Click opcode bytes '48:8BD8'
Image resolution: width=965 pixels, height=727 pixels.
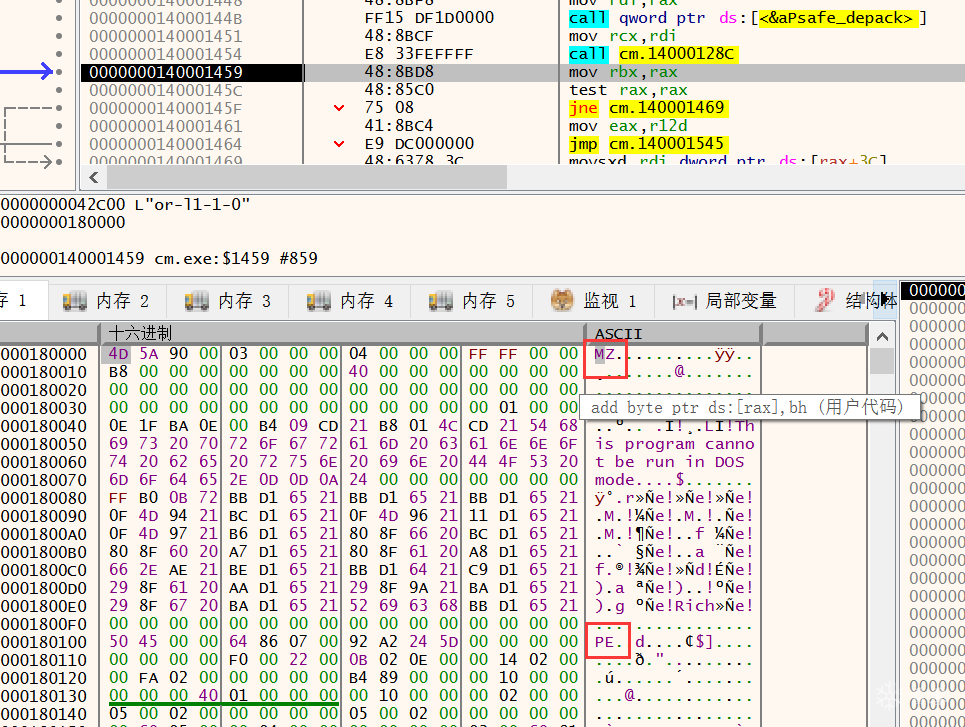pos(399,72)
